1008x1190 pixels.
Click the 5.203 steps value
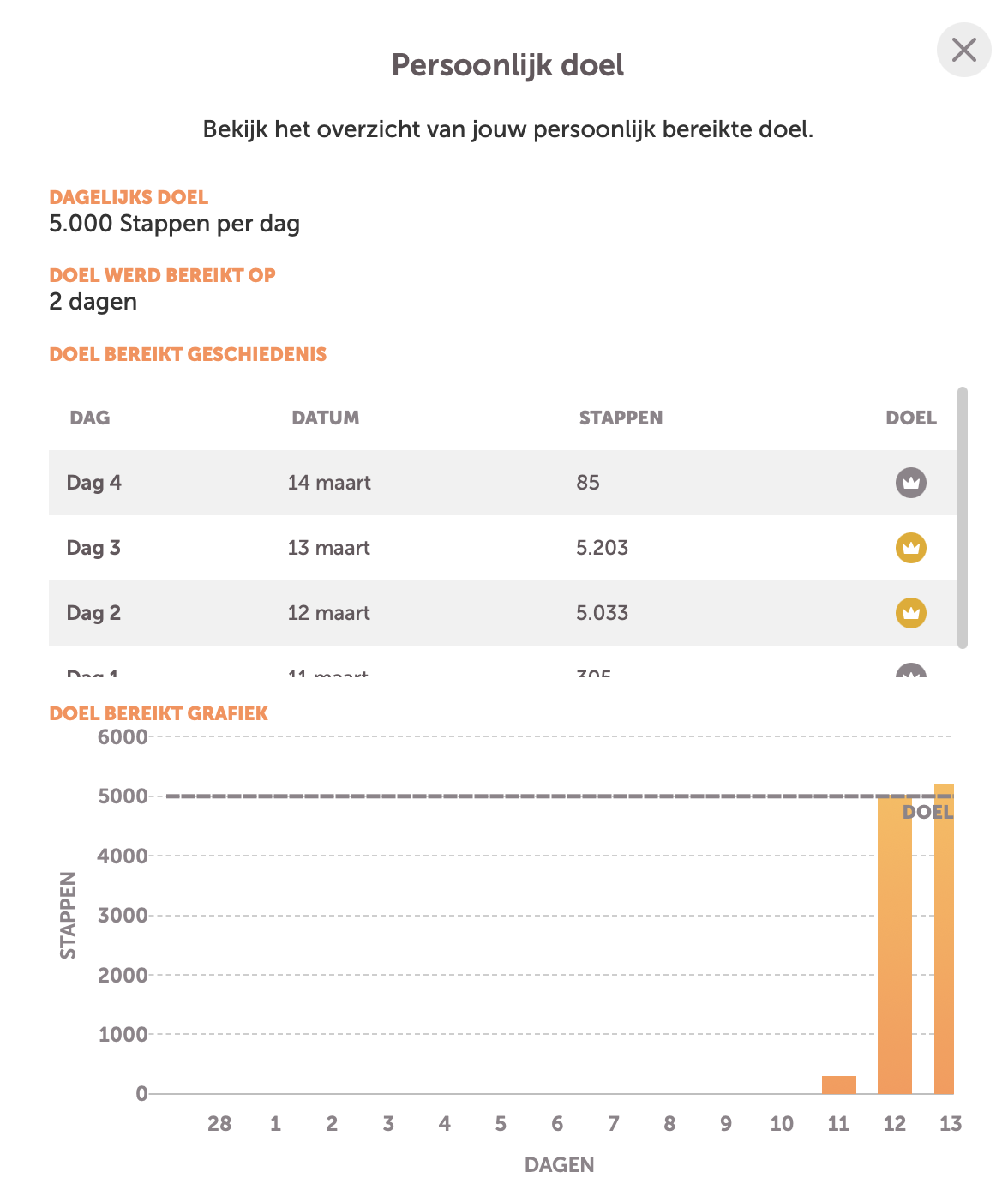pos(602,548)
